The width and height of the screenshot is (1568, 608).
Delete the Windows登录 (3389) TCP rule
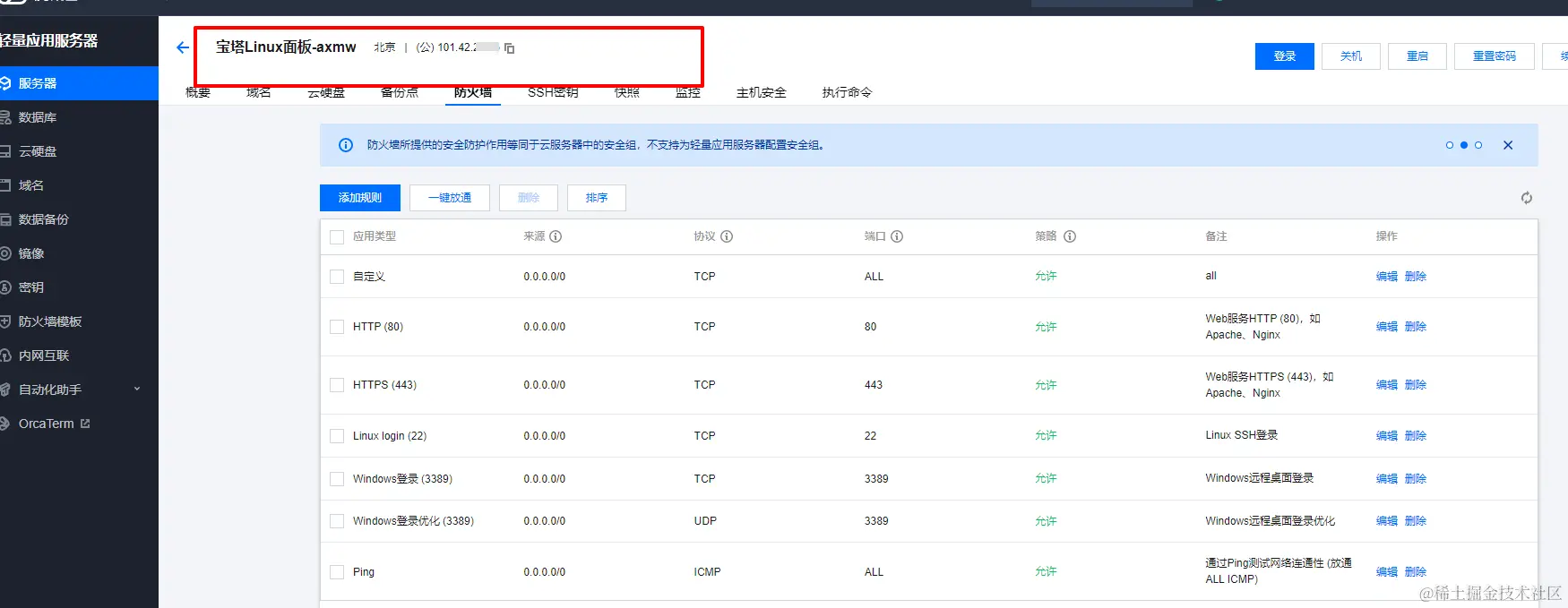click(1416, 479)
